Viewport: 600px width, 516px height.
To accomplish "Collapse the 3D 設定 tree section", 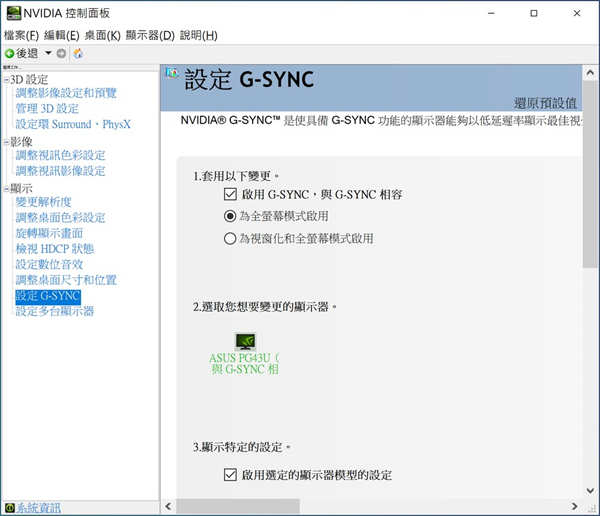I will point(7,80).
